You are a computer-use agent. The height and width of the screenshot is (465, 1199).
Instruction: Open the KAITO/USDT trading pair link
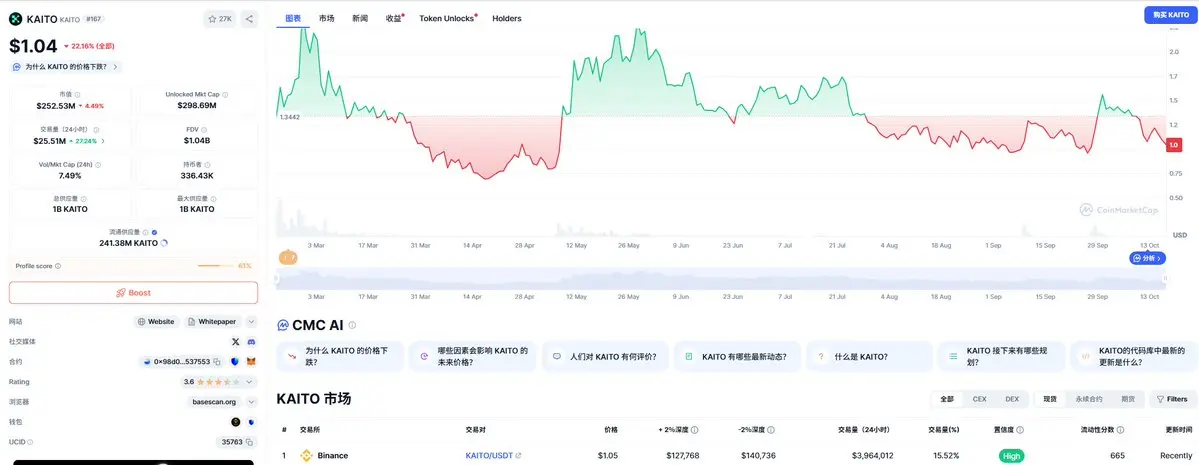[x=489, y=456]
